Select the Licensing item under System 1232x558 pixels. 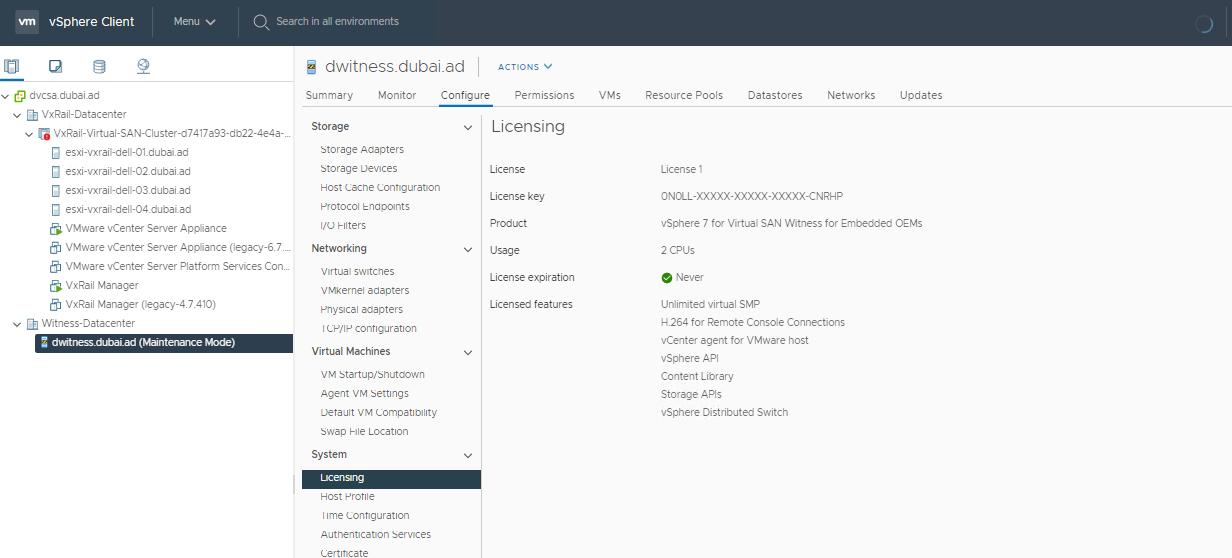click(x=391, y=479)
